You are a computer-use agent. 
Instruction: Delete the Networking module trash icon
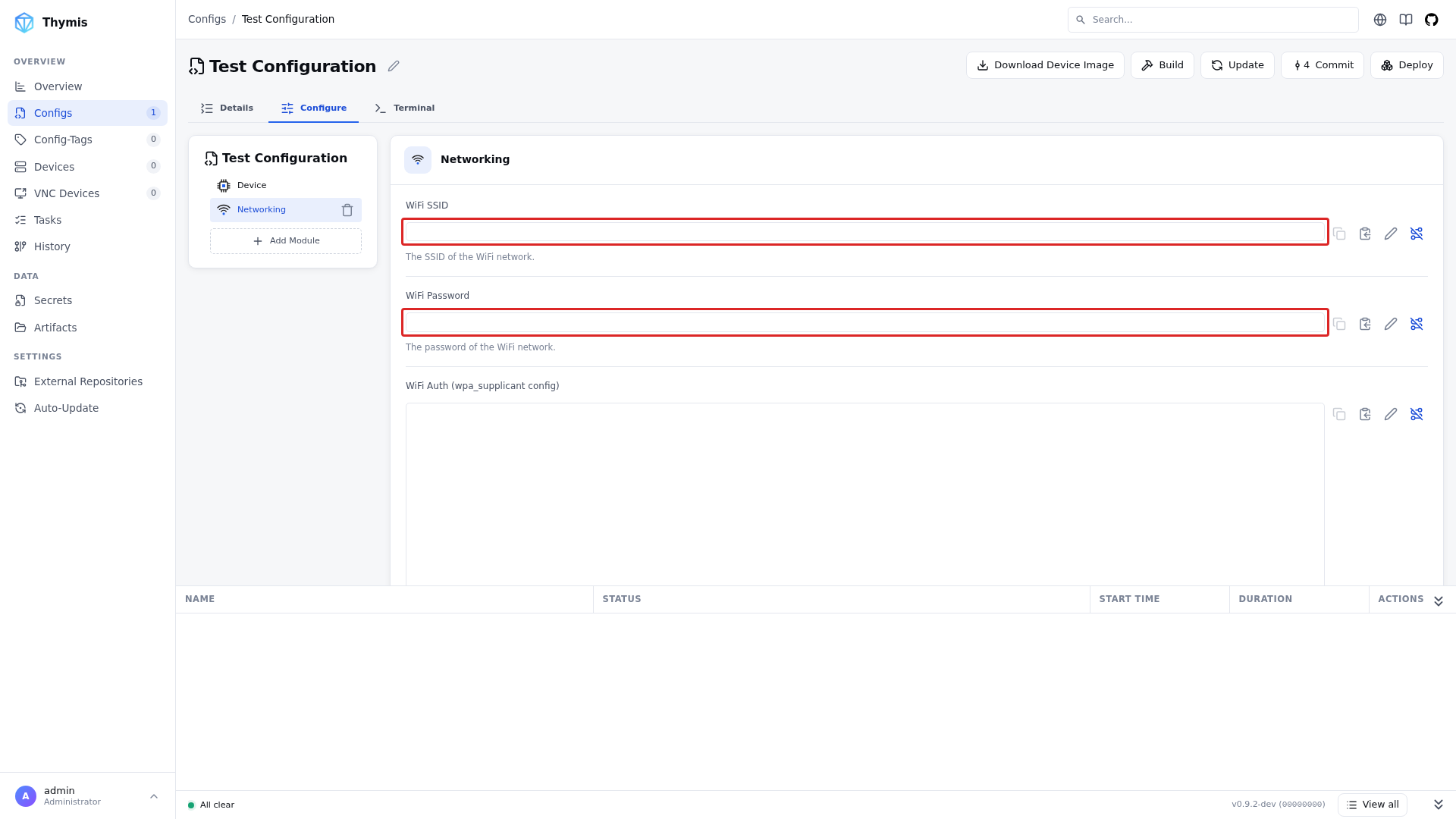[x=347, y=210]
